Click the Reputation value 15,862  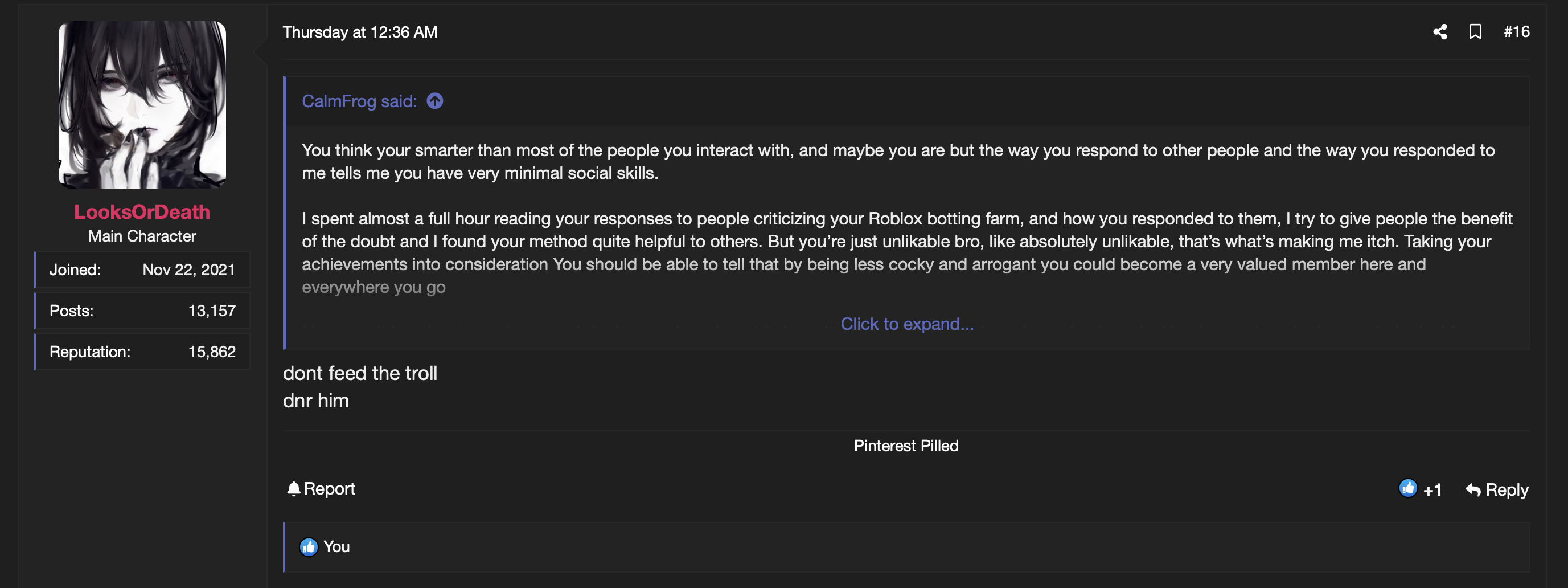coord(211,352)
